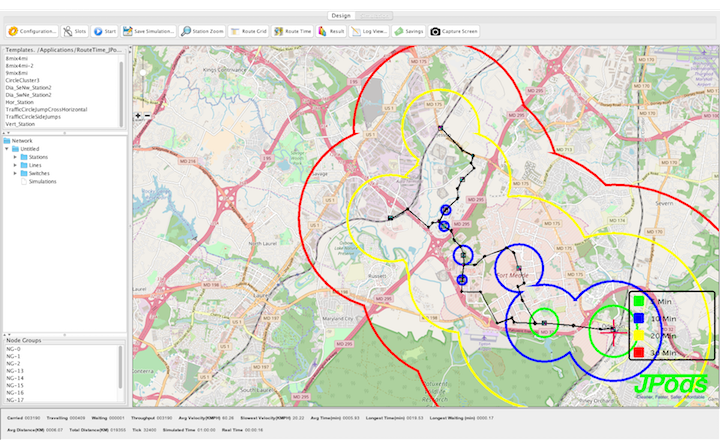Screen dimensions: 720x440
Task: Click the red 30 Min legend swatch
Action: tap(638, 352)
